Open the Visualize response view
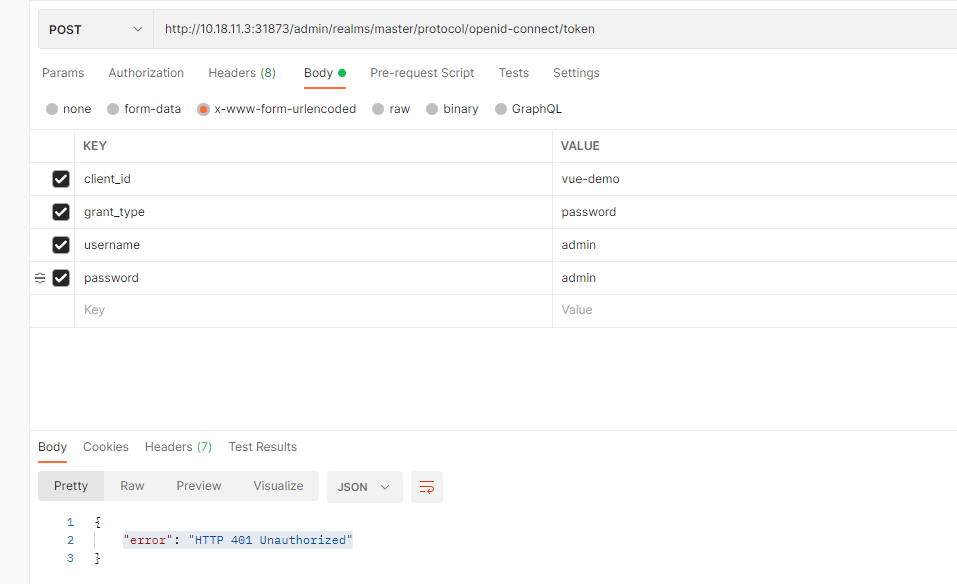 277,485
